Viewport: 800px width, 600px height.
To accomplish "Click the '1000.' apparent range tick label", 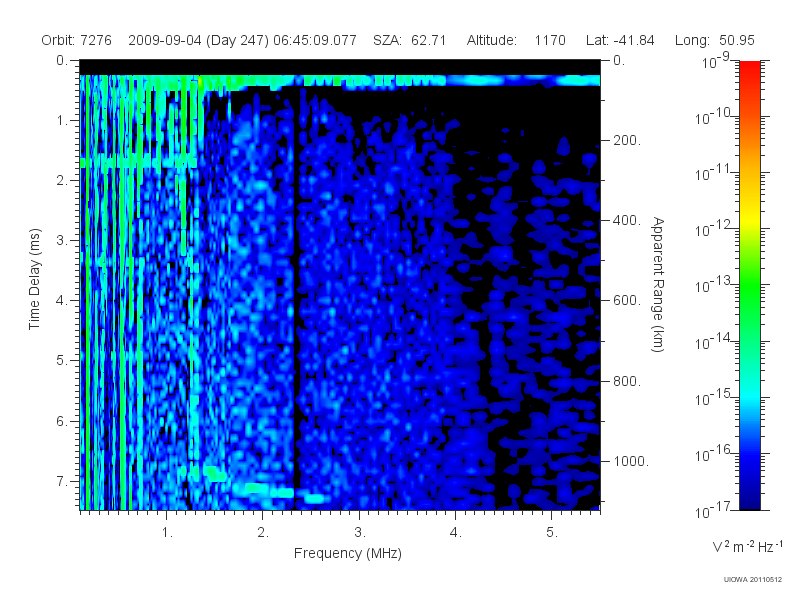I will click(x=631, y=461).
